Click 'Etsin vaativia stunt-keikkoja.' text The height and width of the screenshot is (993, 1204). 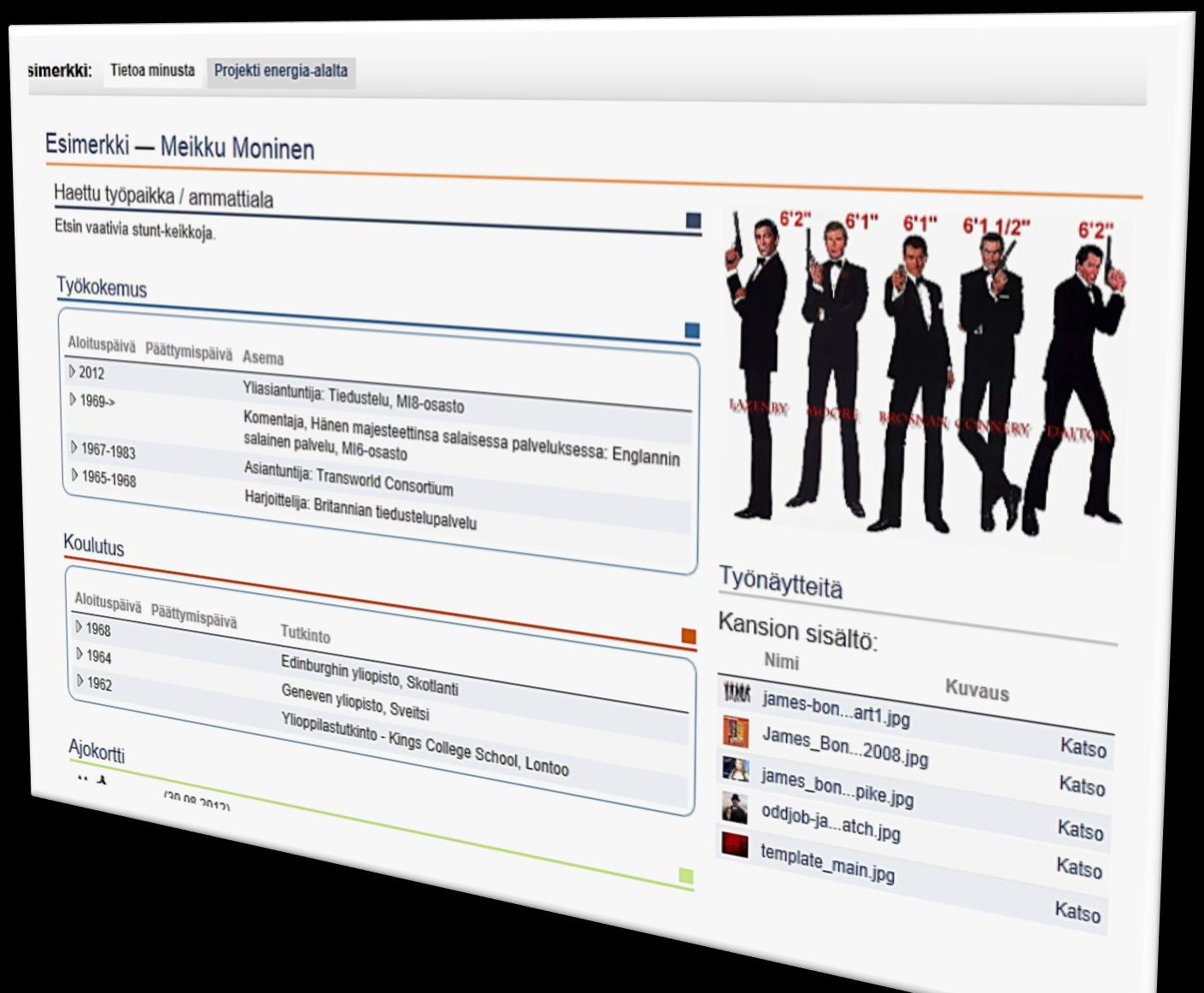(135, 229)
